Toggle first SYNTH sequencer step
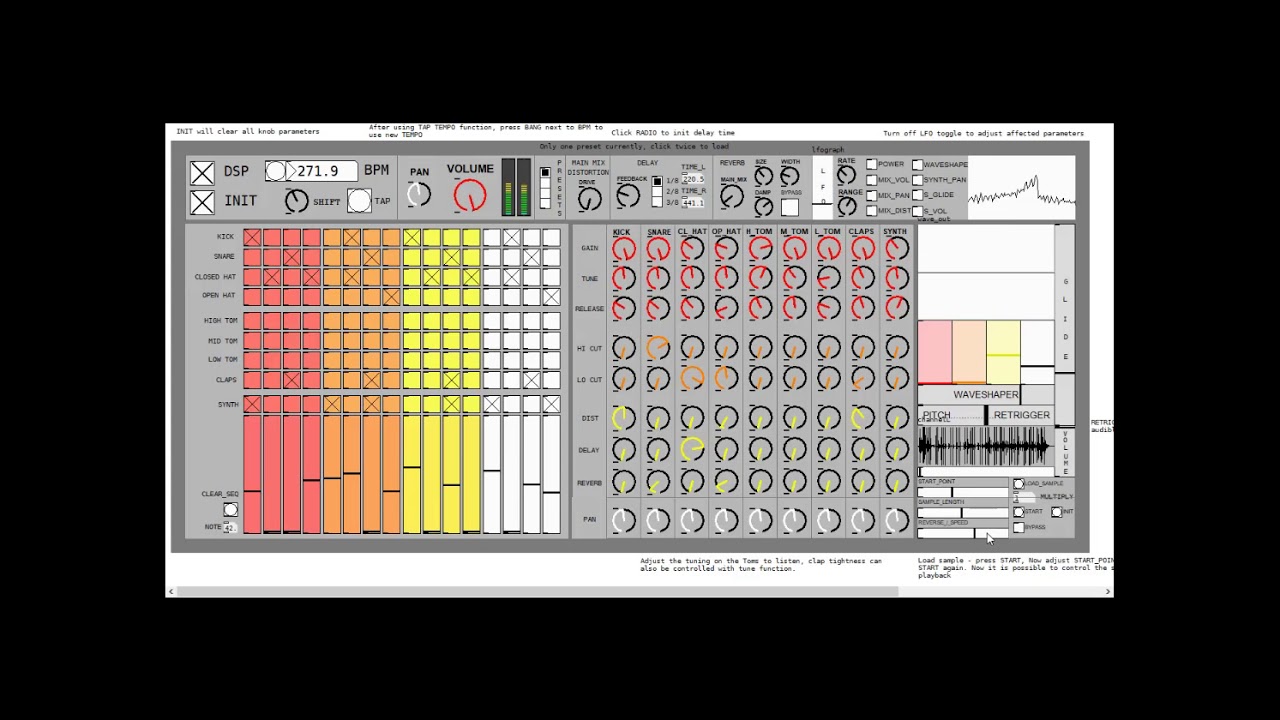This screenshot has width=1280, height=720. coord(251,404)
